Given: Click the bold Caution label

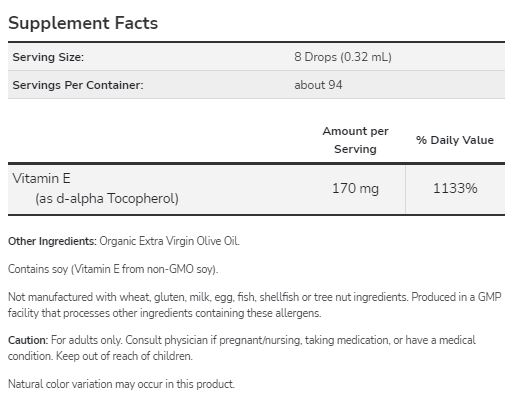Looking at the screenshot, I should pos(28,340).
